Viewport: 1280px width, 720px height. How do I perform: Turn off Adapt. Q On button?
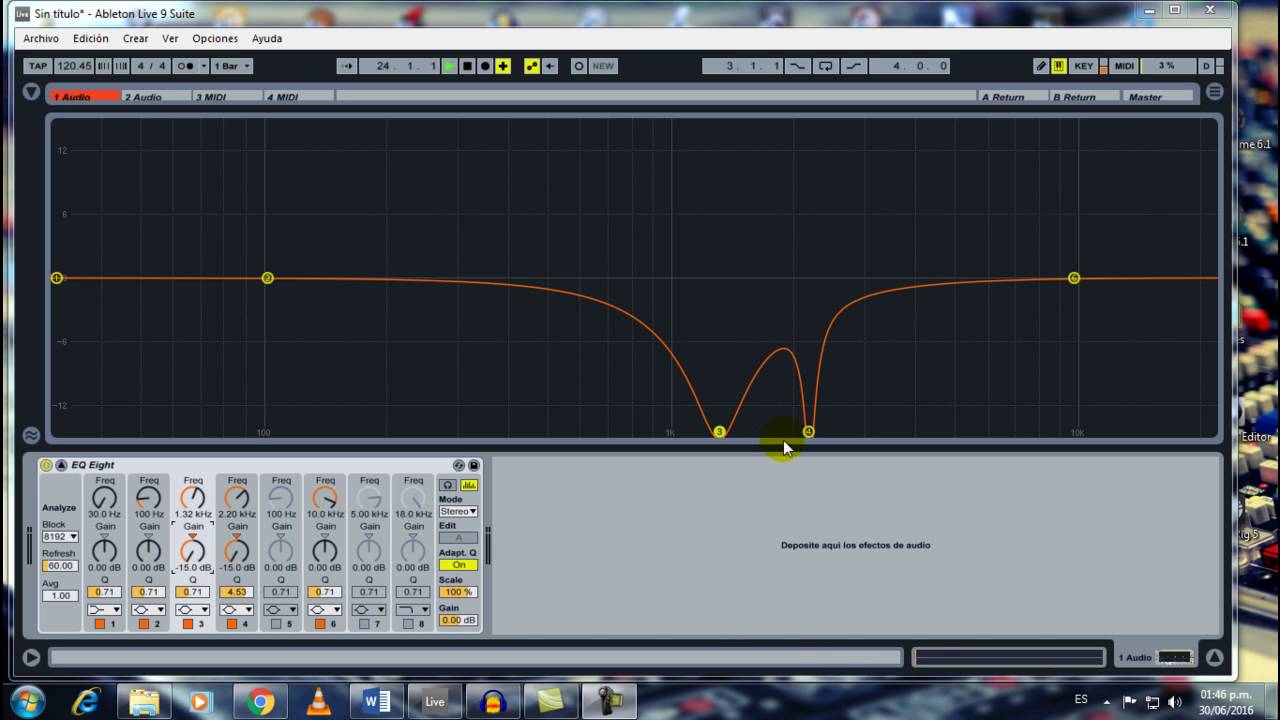[x=458, y=565]
